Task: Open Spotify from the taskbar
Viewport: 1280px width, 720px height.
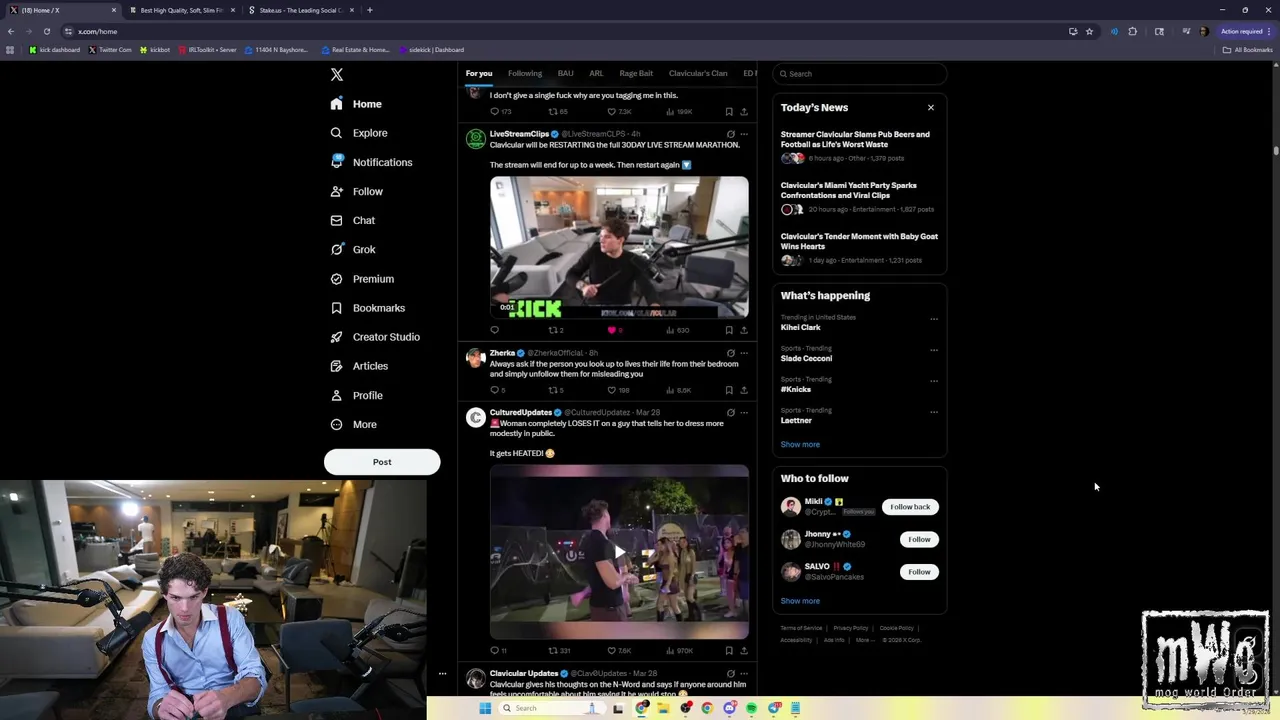Action: pyautogui.click(x=751, y=708)
